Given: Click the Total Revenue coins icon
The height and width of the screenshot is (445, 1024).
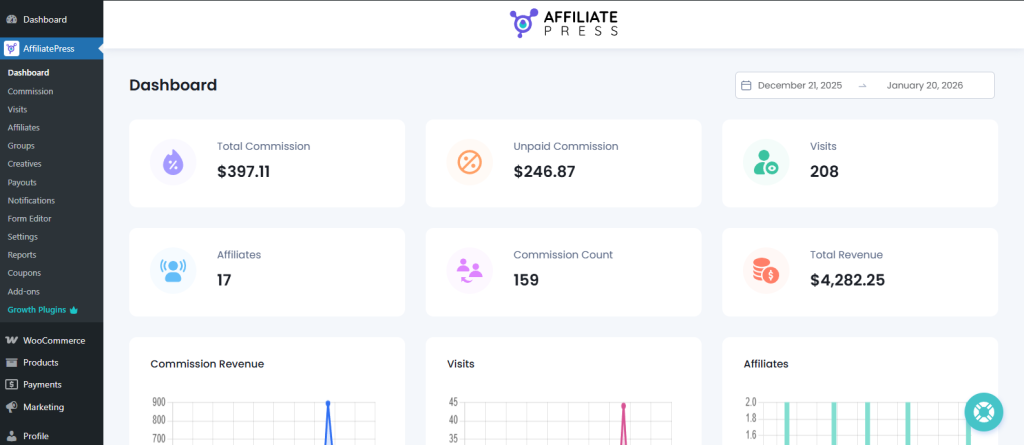Looking at the screenshot, I should coord(766,271).
